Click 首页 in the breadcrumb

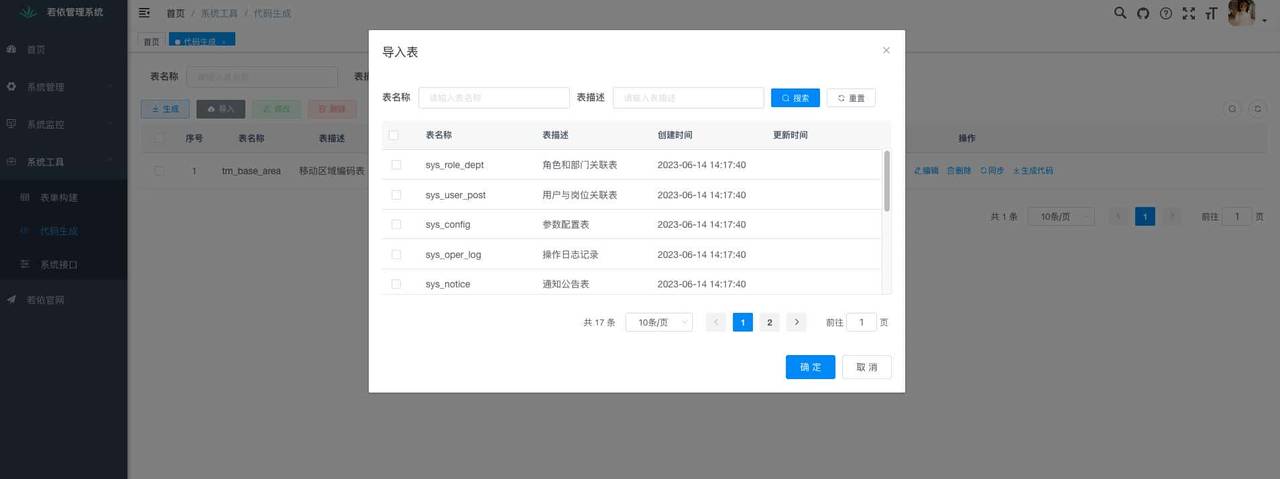tap(175, 13)
